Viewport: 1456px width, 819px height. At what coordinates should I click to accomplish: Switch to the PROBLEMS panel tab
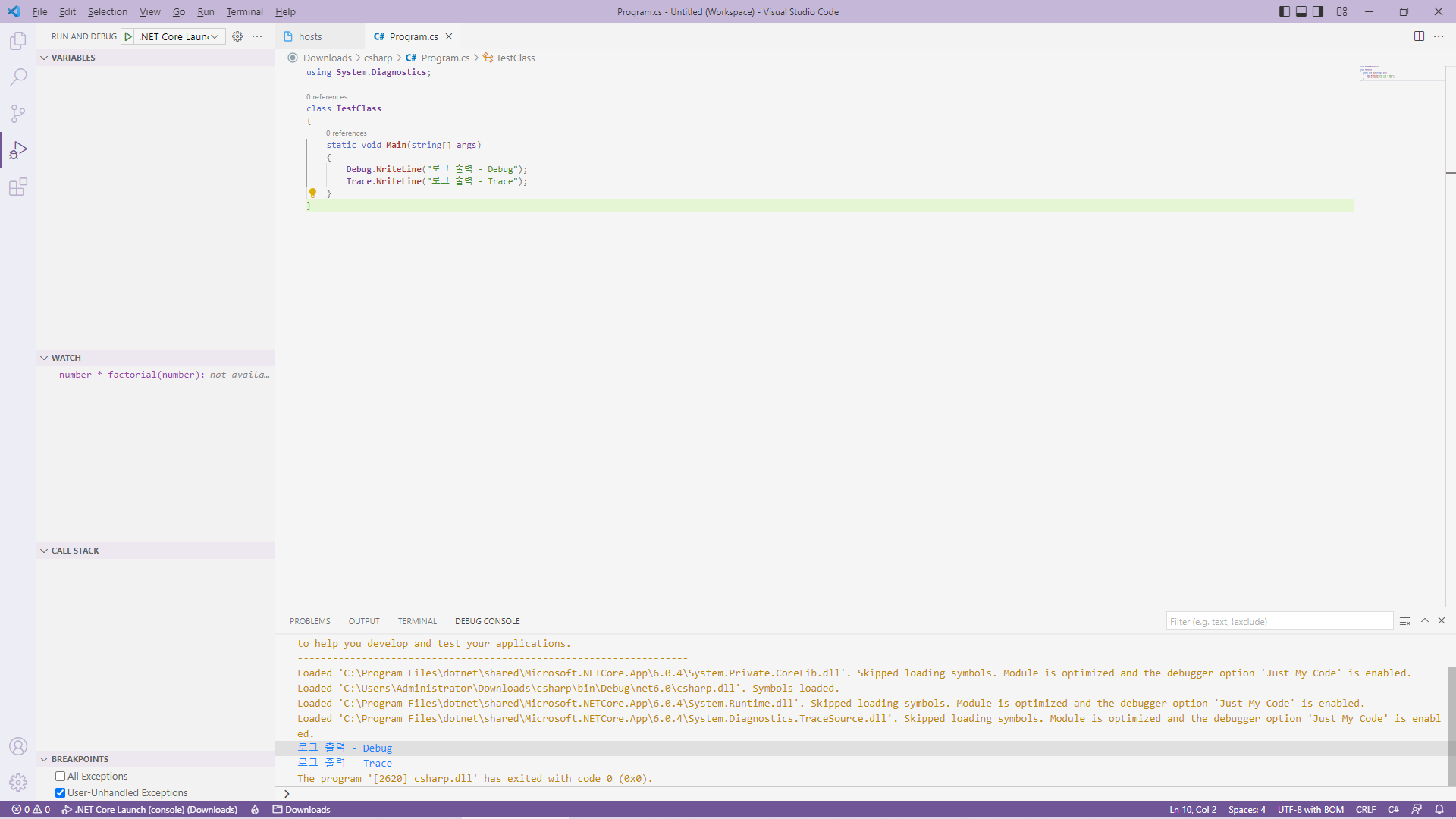point(309,621)
